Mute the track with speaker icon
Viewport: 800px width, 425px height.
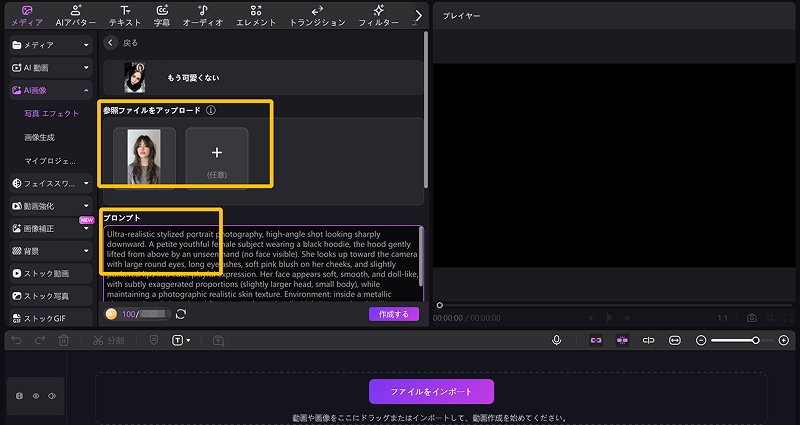pos(51,396)
